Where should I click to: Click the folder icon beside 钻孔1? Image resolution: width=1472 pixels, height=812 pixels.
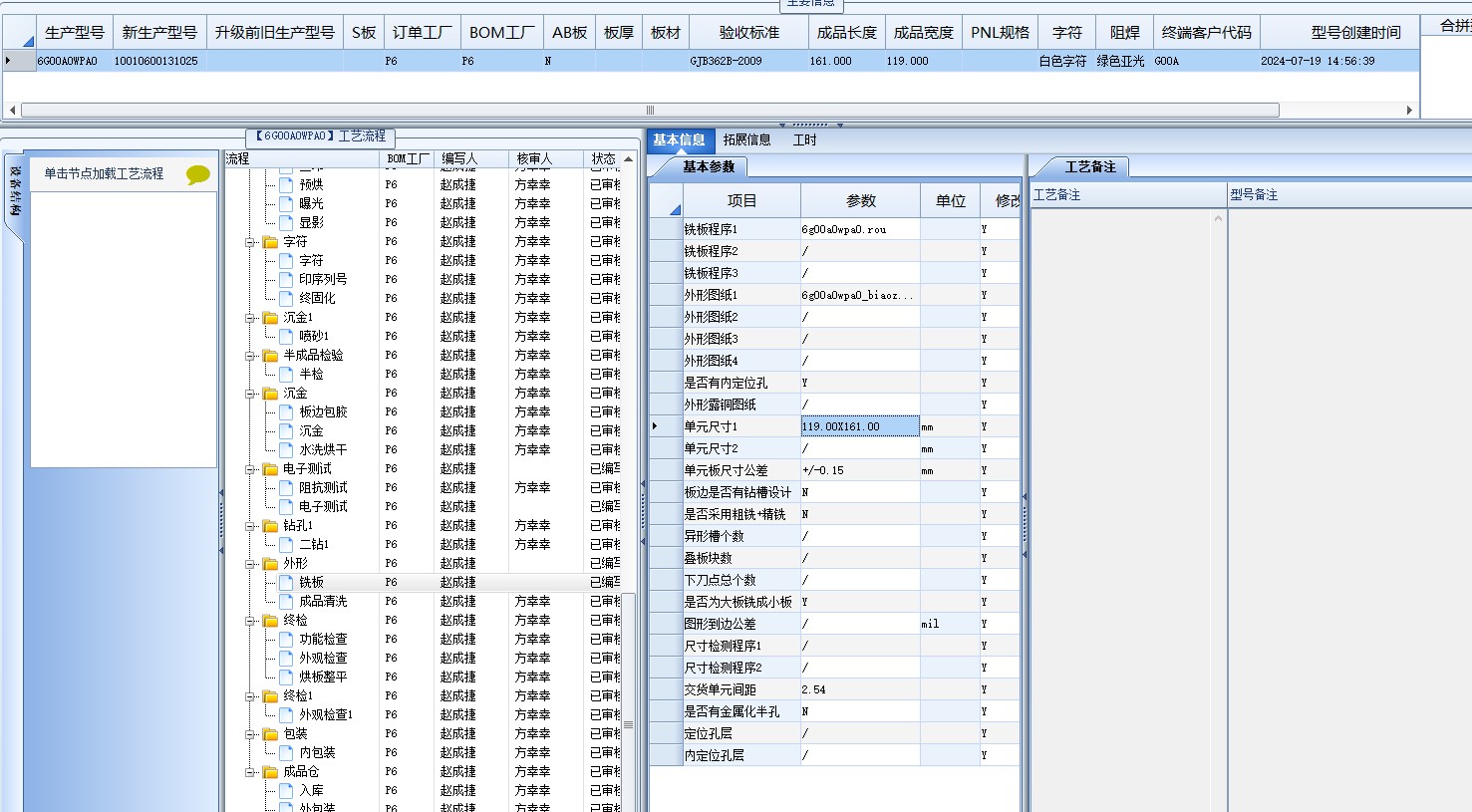270,526
